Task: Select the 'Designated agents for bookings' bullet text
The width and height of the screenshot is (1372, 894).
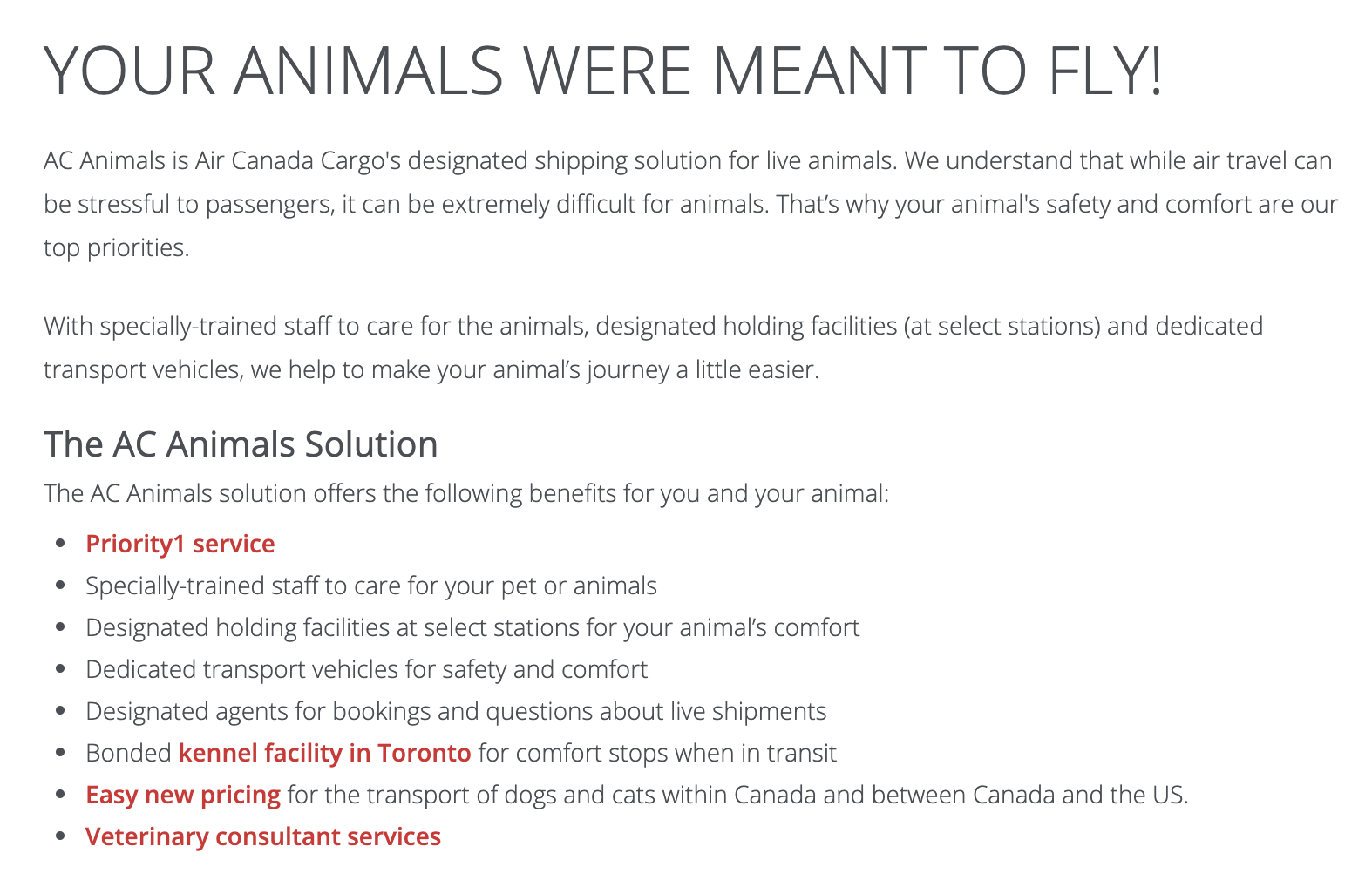Action: (x=456, y=711)
